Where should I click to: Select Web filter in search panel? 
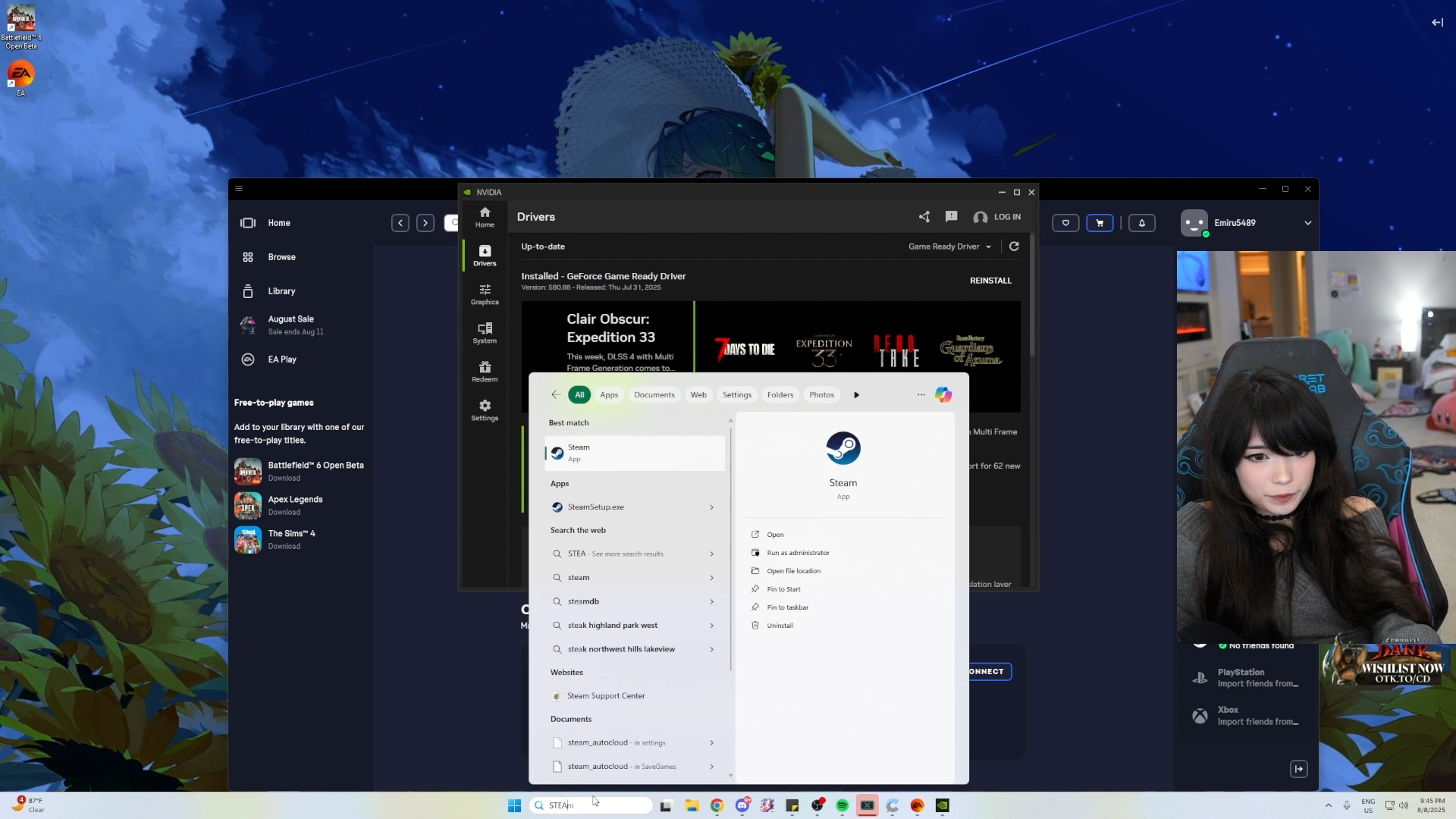click(698, 395)
